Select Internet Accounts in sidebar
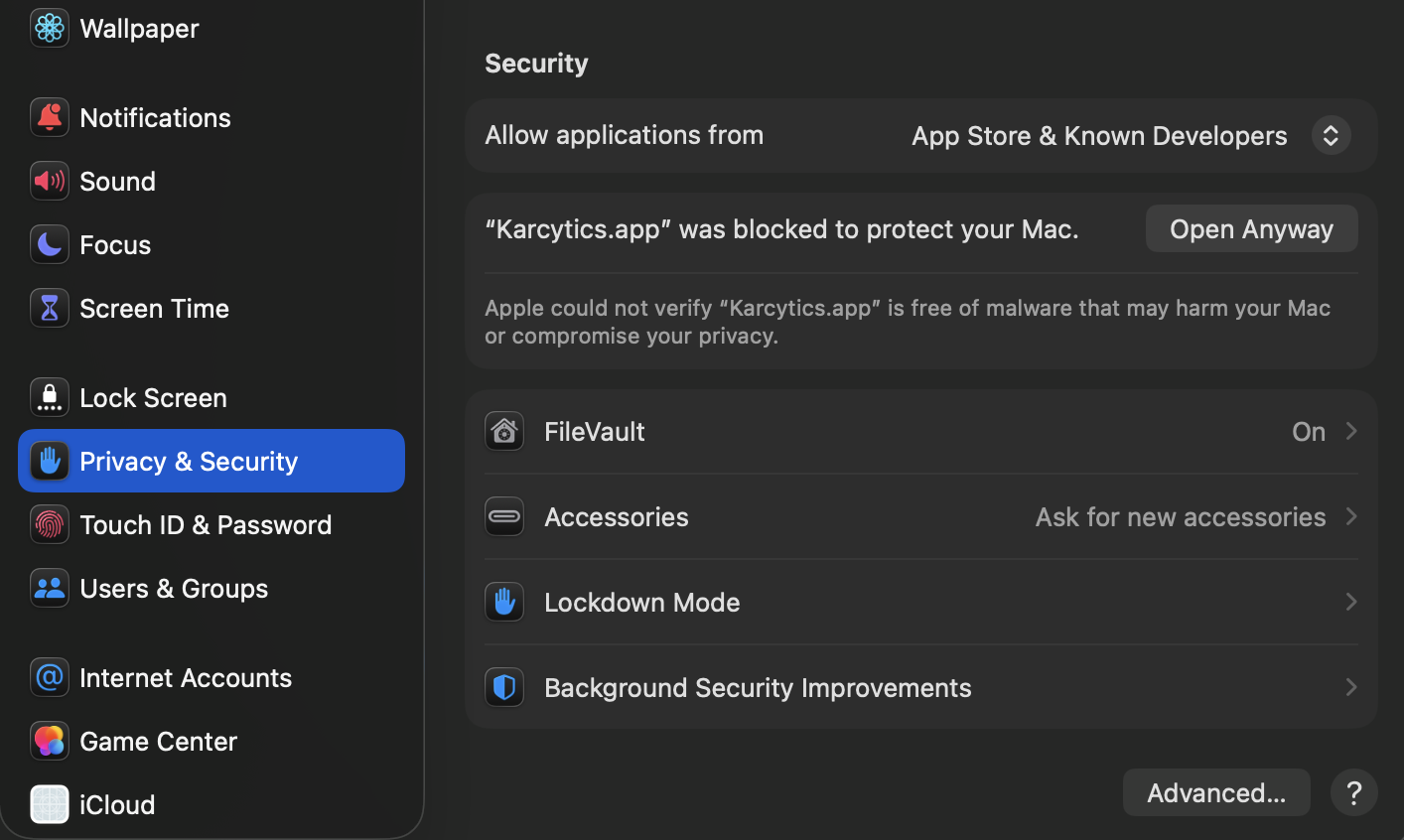The width and height of the screenshot is (1404, 840). tap(211, 677)
